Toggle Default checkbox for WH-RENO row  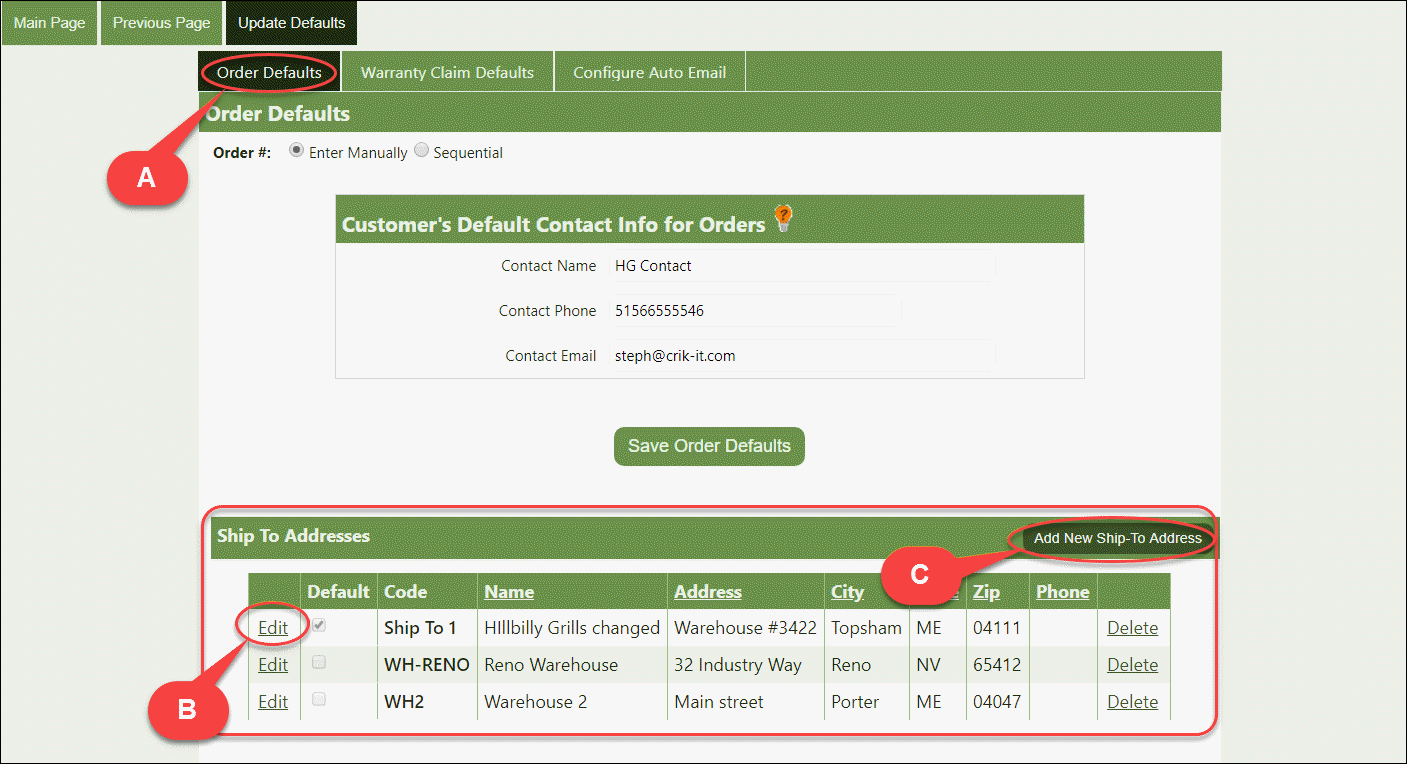tap(318, 662)
